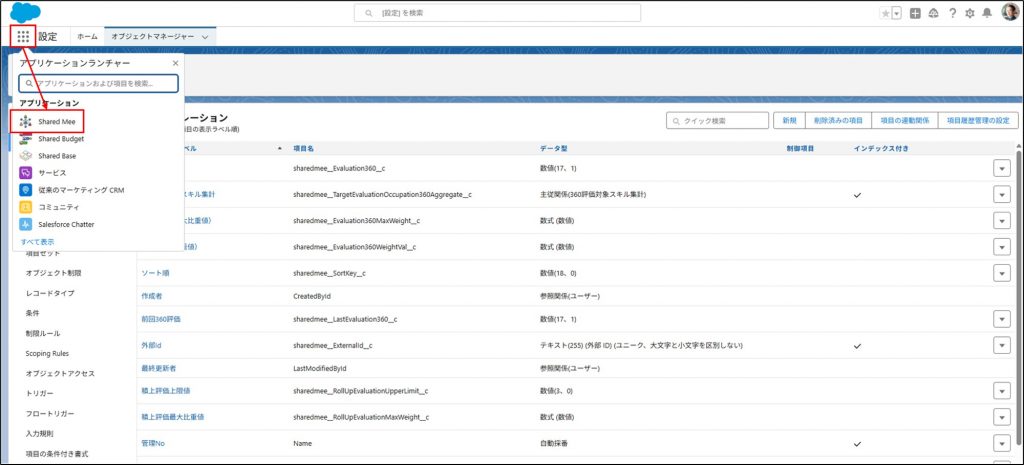Open row actions dropdown for the 管理No field
1024x465 pixels.
(1002, 443)
